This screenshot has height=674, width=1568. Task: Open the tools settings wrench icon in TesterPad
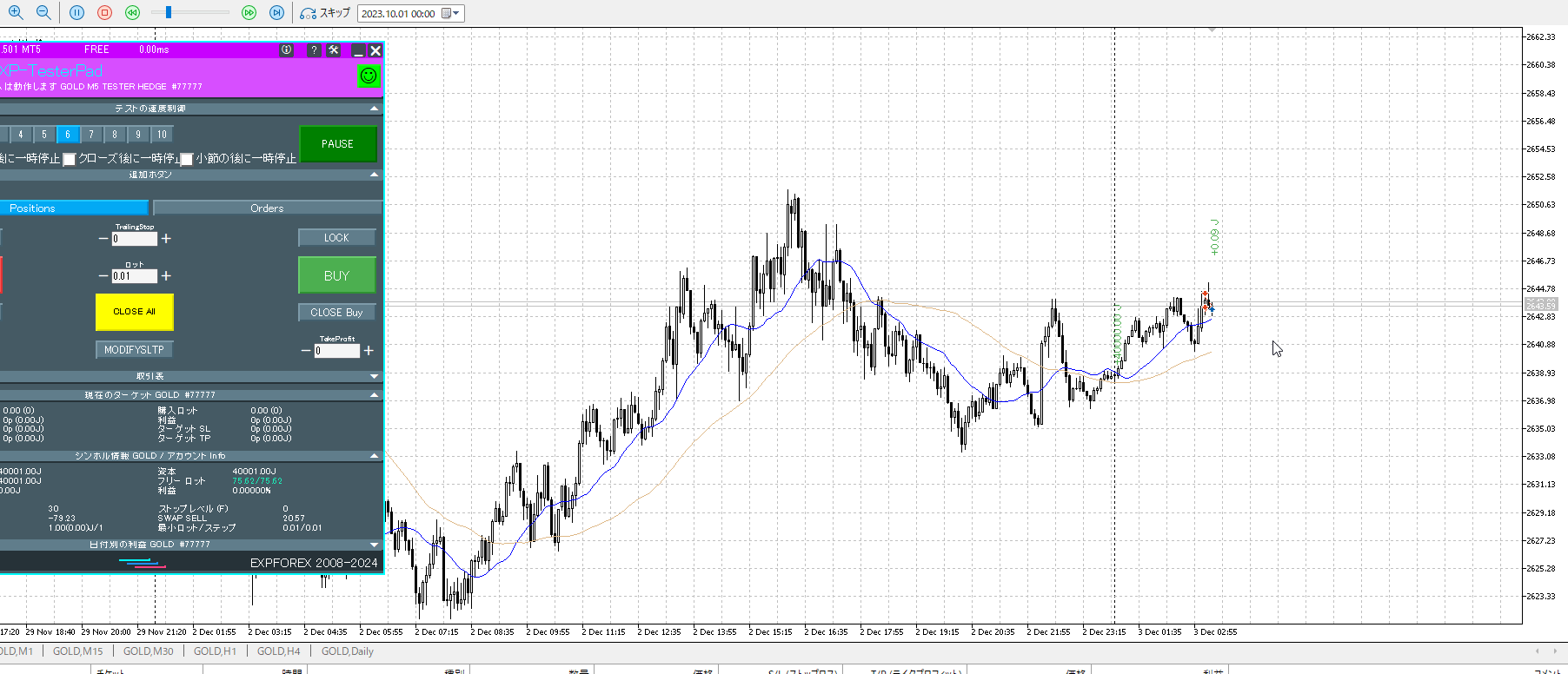[x=334, y=50]
